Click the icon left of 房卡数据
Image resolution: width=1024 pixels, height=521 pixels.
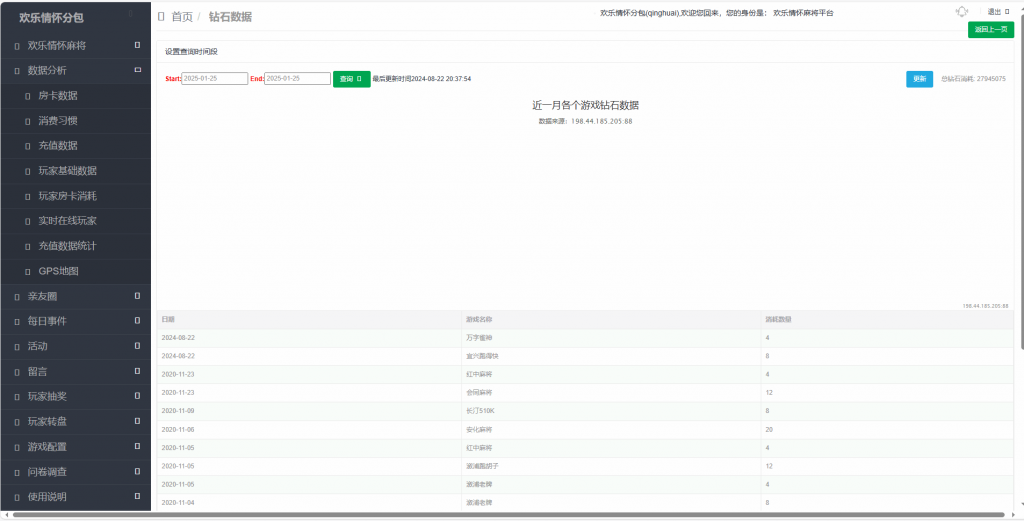click(x=28, y=96)
